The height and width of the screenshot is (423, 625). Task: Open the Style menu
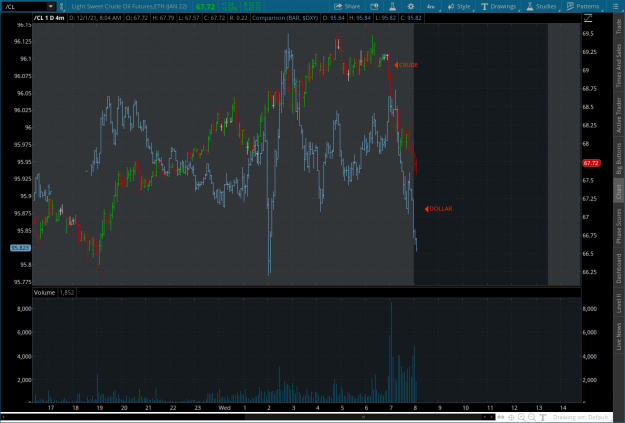(459, 6)
